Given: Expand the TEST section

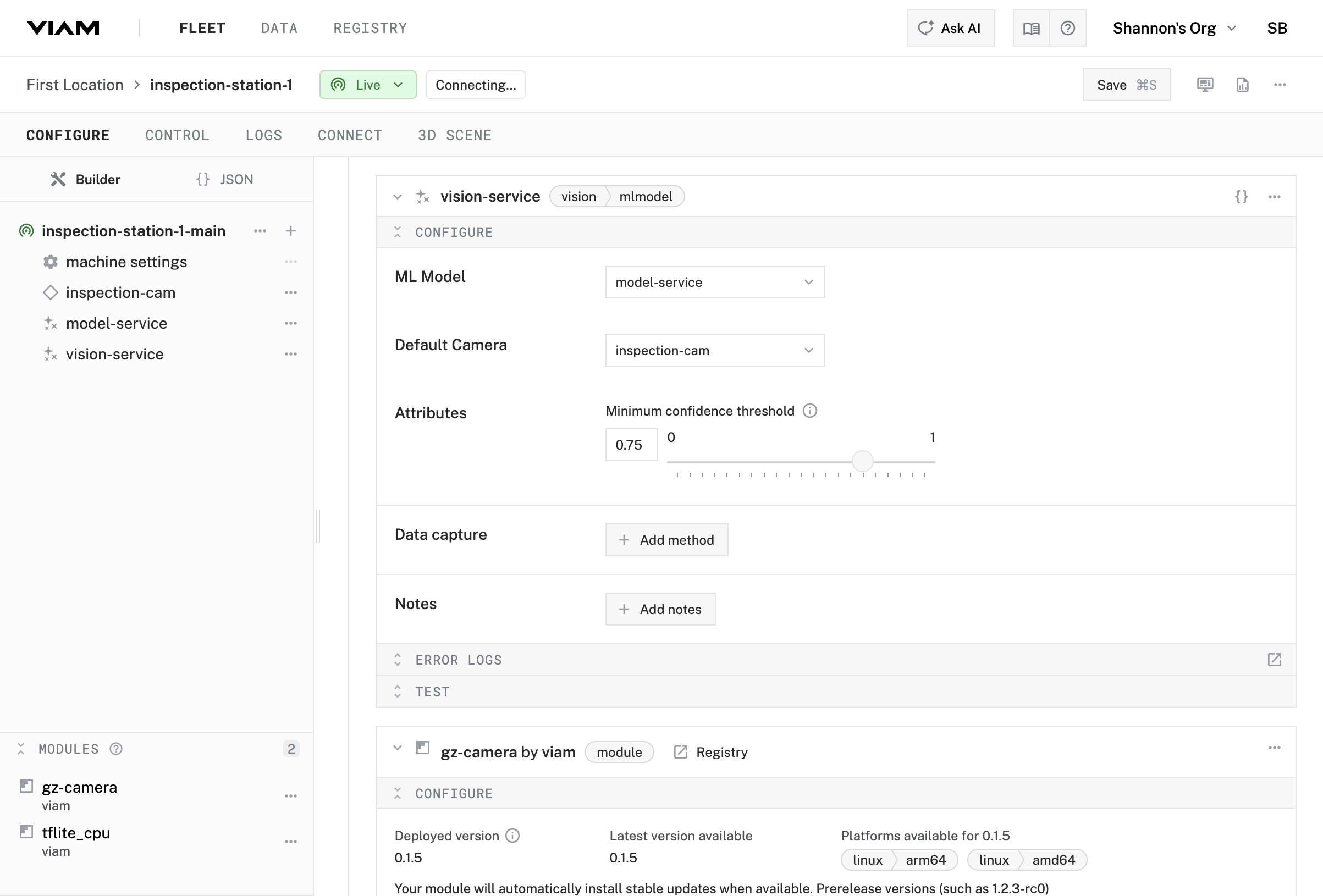Looking at the screenshot, I should click(x=432, y=692).
